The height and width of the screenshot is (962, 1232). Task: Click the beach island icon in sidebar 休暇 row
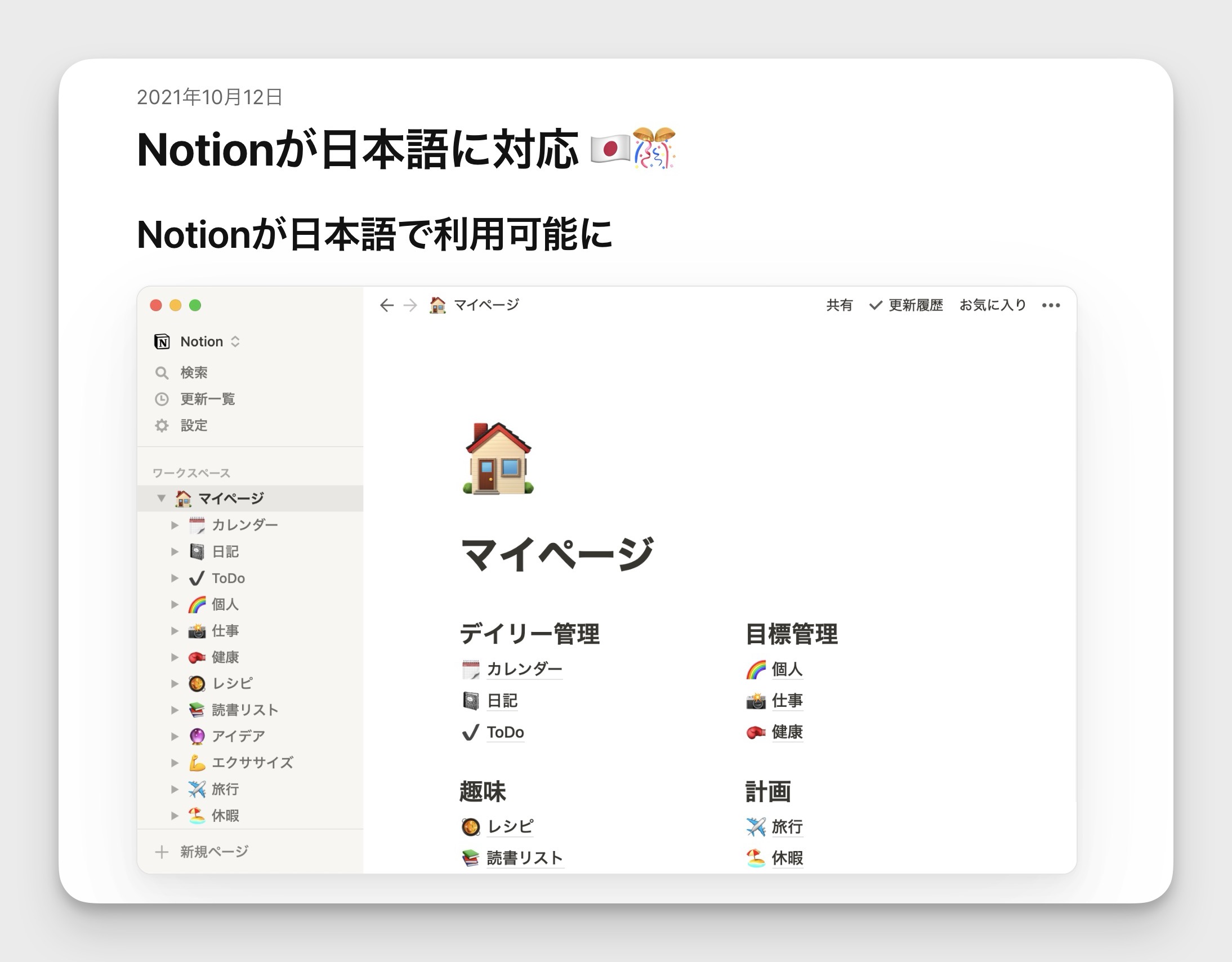pyautogui.click(x=197, y=816)
